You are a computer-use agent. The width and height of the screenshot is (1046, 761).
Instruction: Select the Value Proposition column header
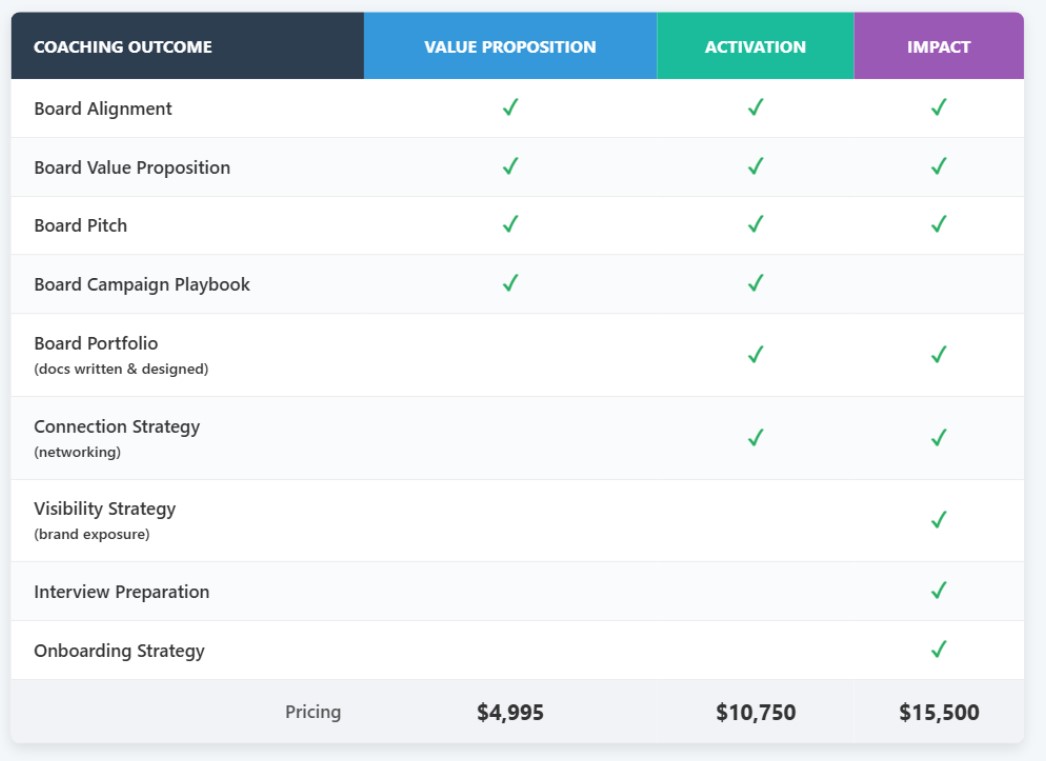click(x=510, y=47)
